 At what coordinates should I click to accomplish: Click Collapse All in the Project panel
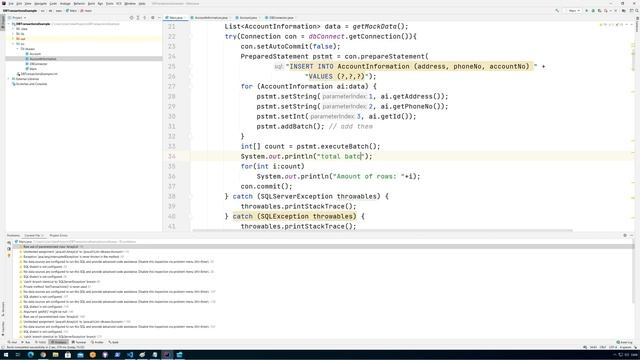click(x=144, y=18)
